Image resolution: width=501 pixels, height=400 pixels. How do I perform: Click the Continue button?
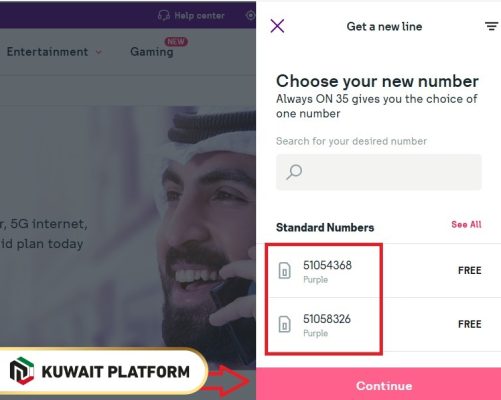tap(378, 384)
